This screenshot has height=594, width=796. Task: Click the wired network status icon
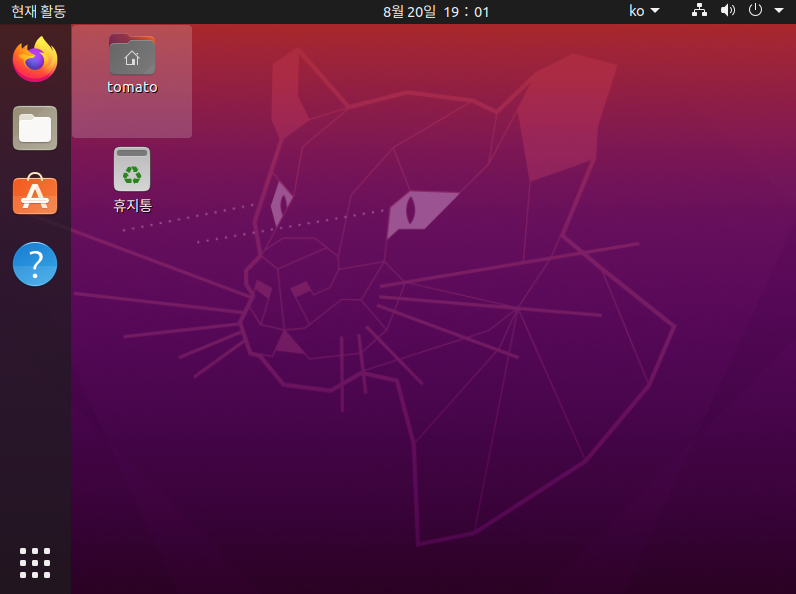coord(700,11)
